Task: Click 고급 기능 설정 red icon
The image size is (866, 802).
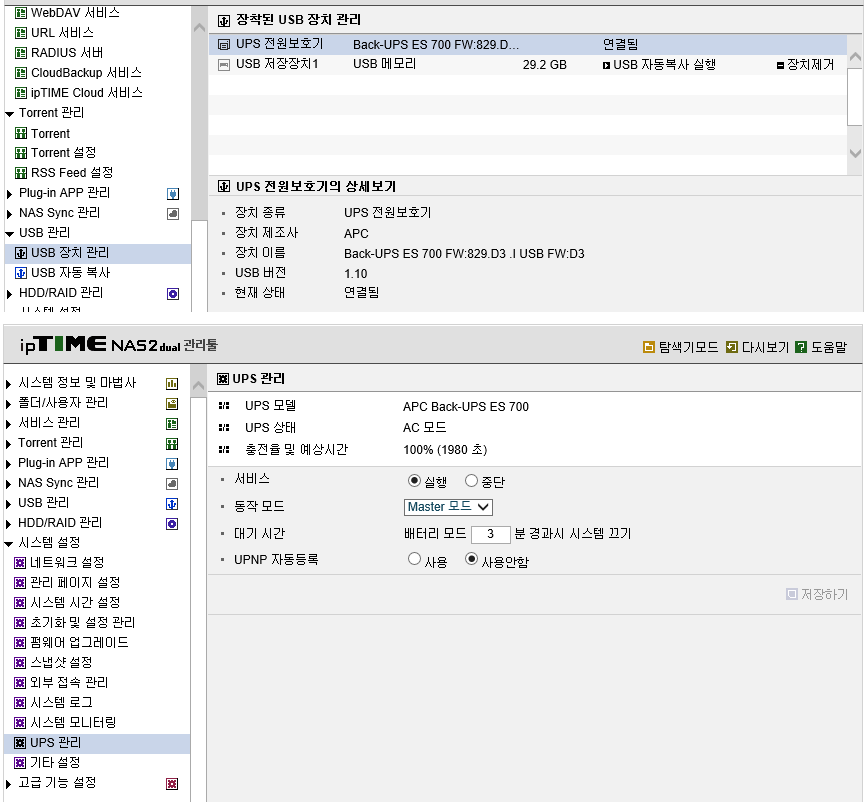Action: [172, 783]
